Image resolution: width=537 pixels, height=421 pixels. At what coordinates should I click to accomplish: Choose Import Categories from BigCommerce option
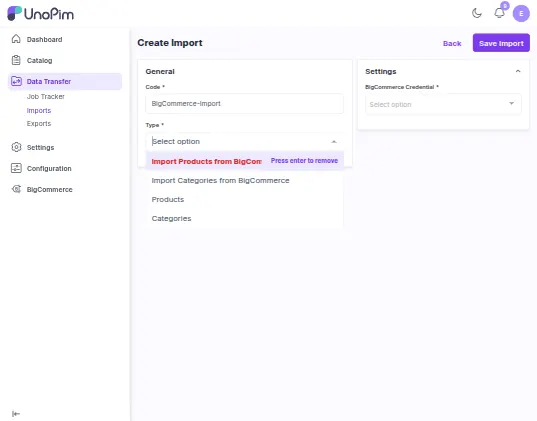[245, 181]
